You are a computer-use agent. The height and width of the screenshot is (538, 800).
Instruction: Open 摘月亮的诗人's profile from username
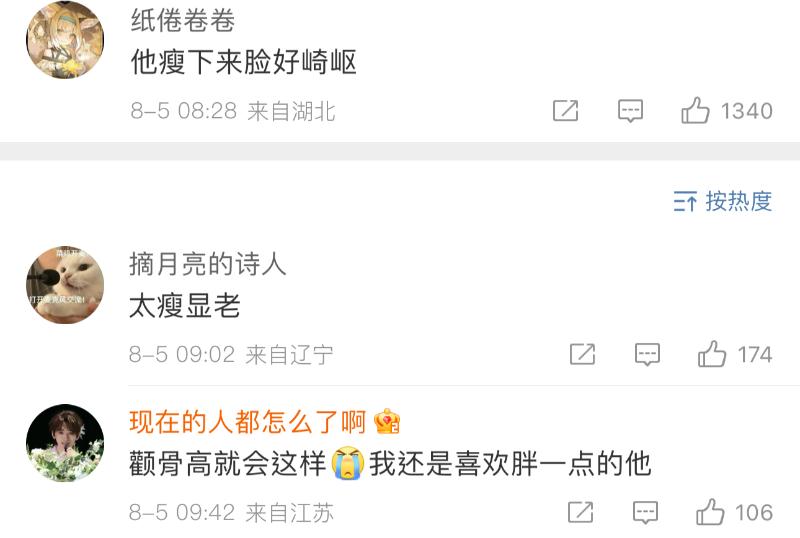[207, 264]
